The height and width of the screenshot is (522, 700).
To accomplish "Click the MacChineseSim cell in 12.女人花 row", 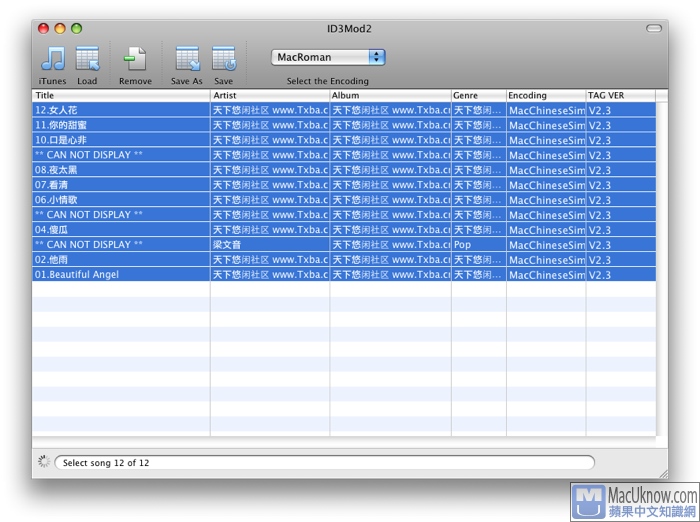I will (x=546, y=110).
